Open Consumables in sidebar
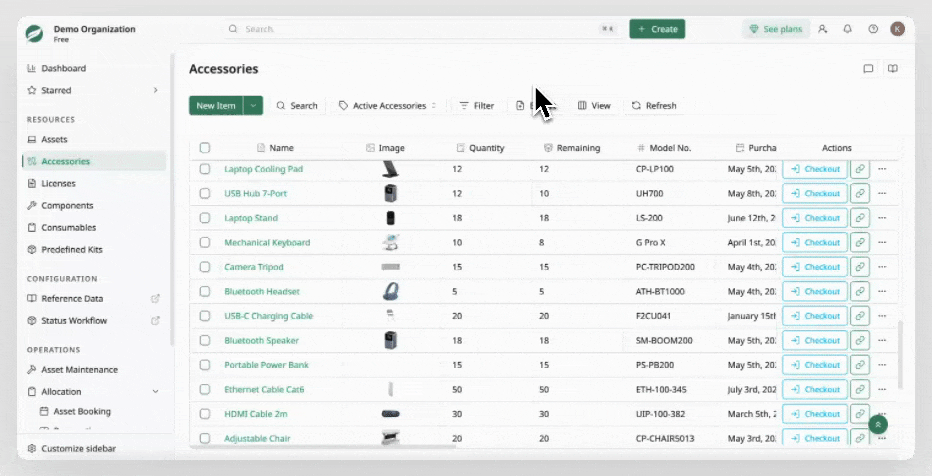Viewport: 932px width, 476px height. pyautogui.click(x=94, y=227)
